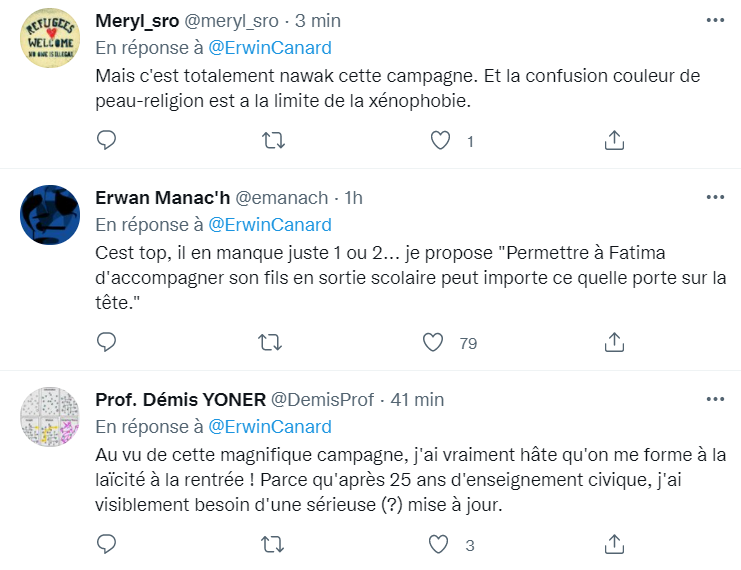Viewport: 741px width, 570px height.
Task: Share Meryl_sro's tweet
Action: 615,141
